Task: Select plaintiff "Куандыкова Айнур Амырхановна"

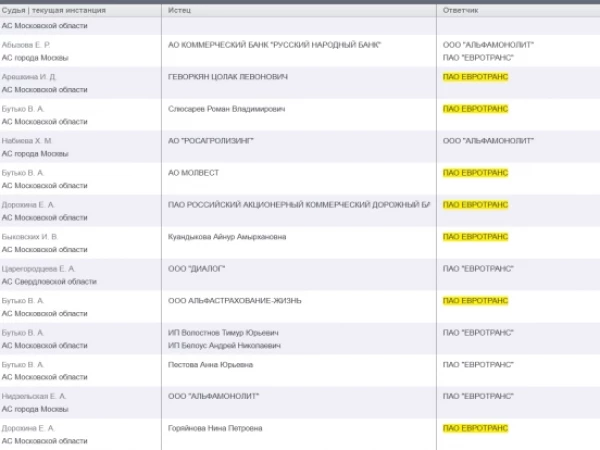Action: click(x=227, y=237)
